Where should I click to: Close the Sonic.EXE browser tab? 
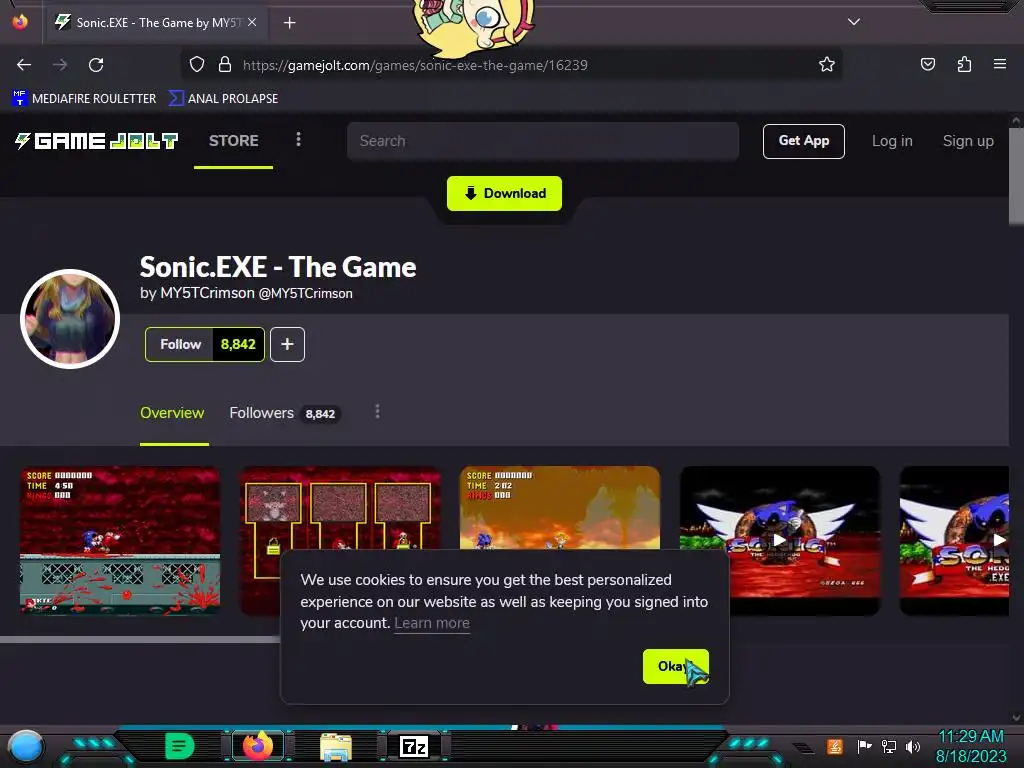coord(252,22)
